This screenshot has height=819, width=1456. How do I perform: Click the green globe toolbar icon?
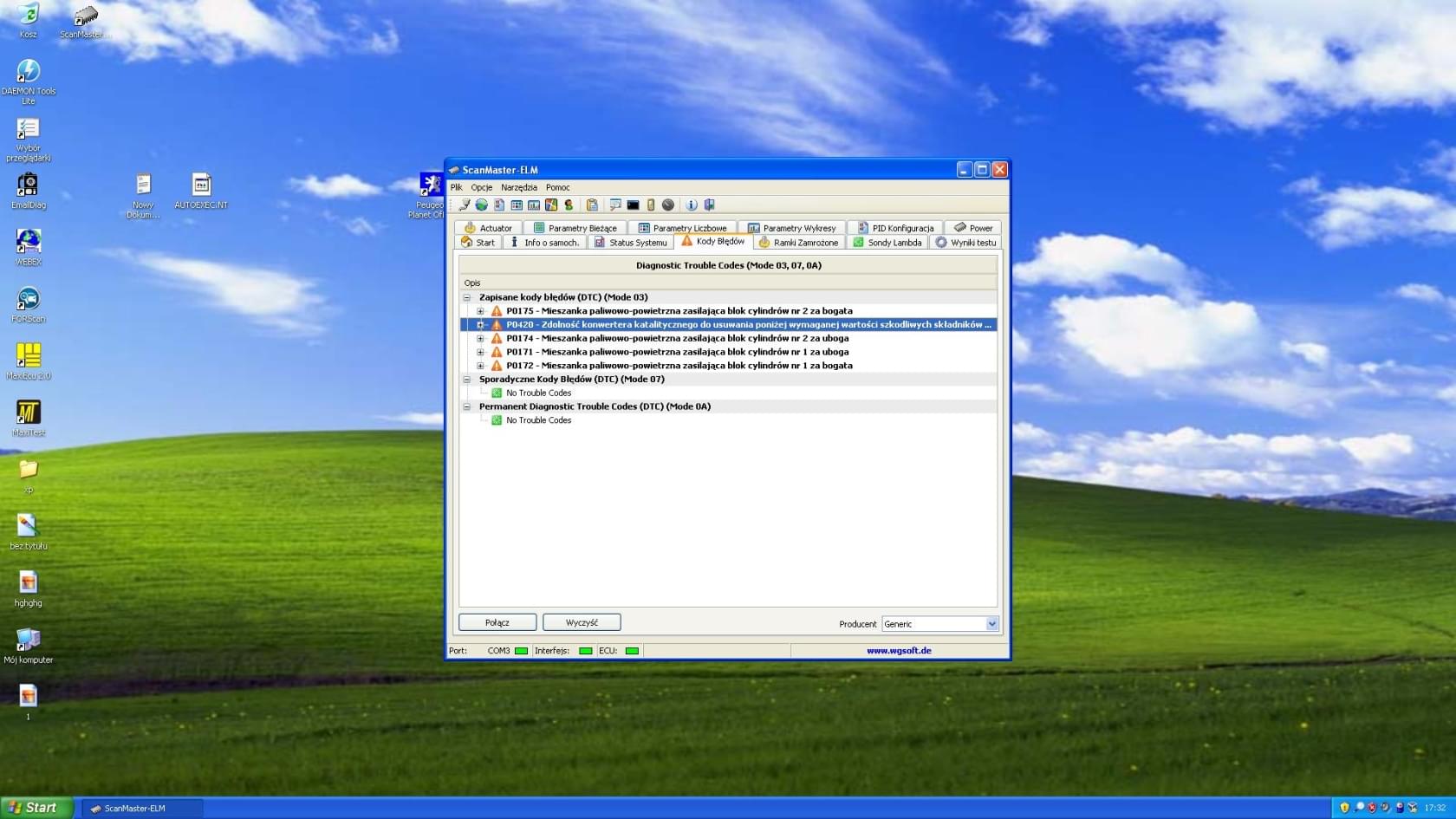click(x=481, y=205)
